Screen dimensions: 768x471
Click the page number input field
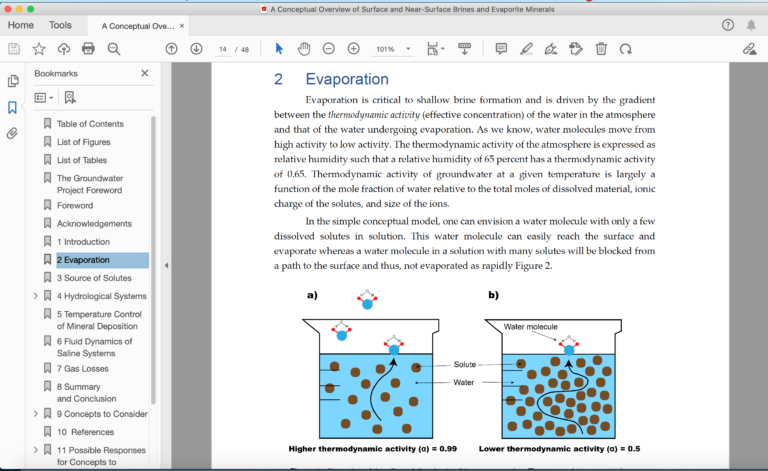223,48
